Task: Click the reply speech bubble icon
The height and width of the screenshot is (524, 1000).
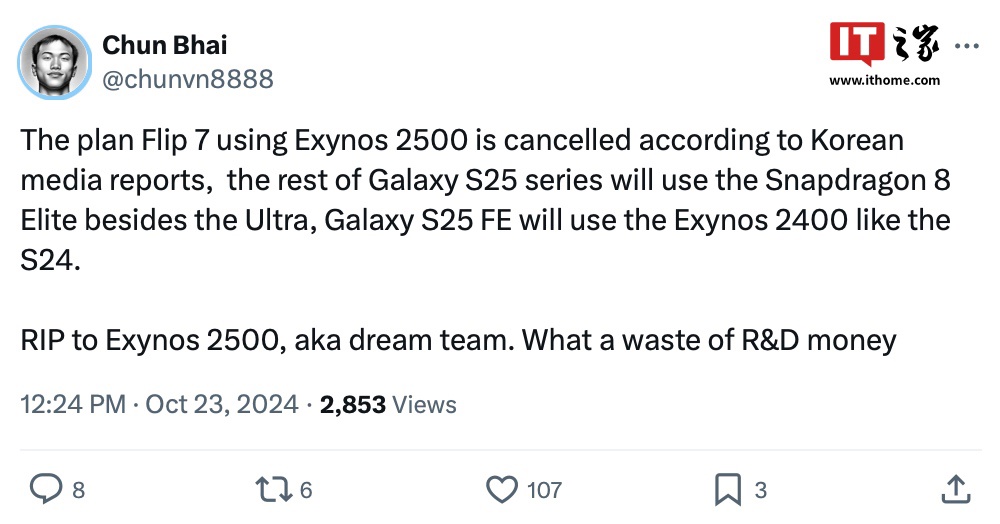Action: pos(47,489)
